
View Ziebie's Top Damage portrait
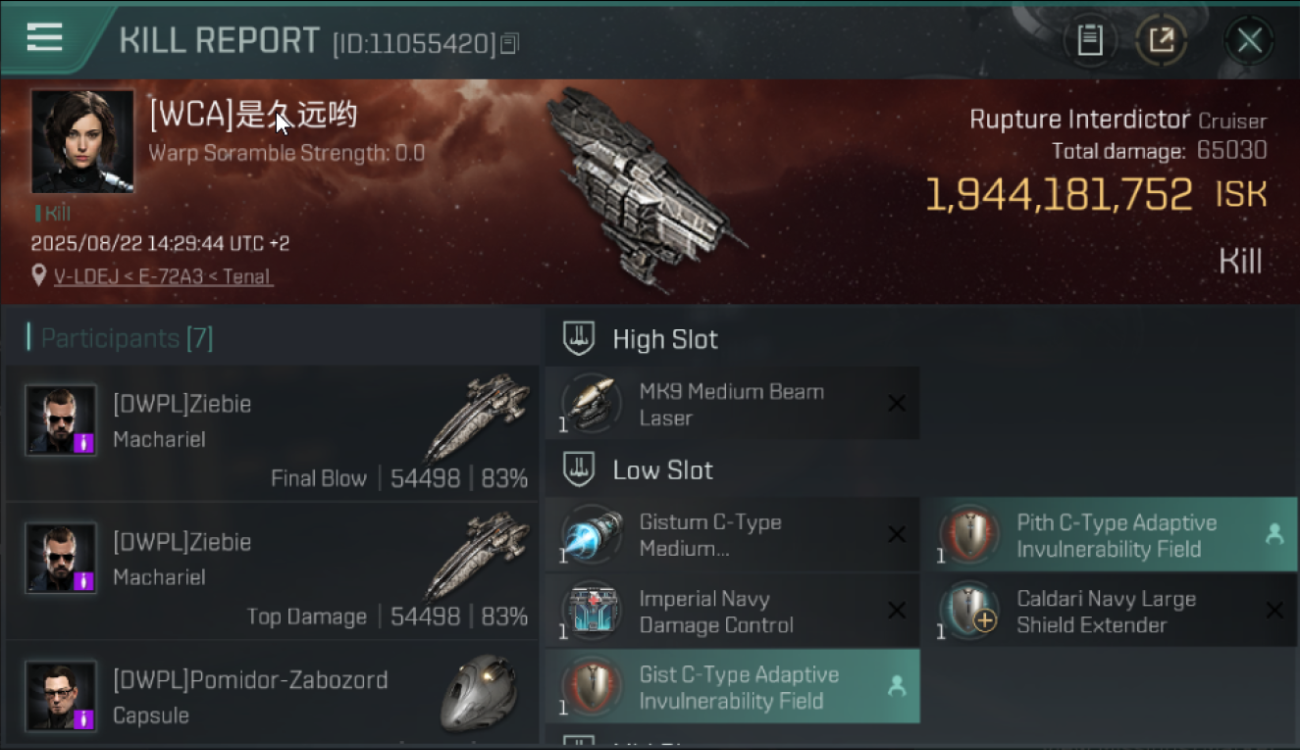coord(61,558)
